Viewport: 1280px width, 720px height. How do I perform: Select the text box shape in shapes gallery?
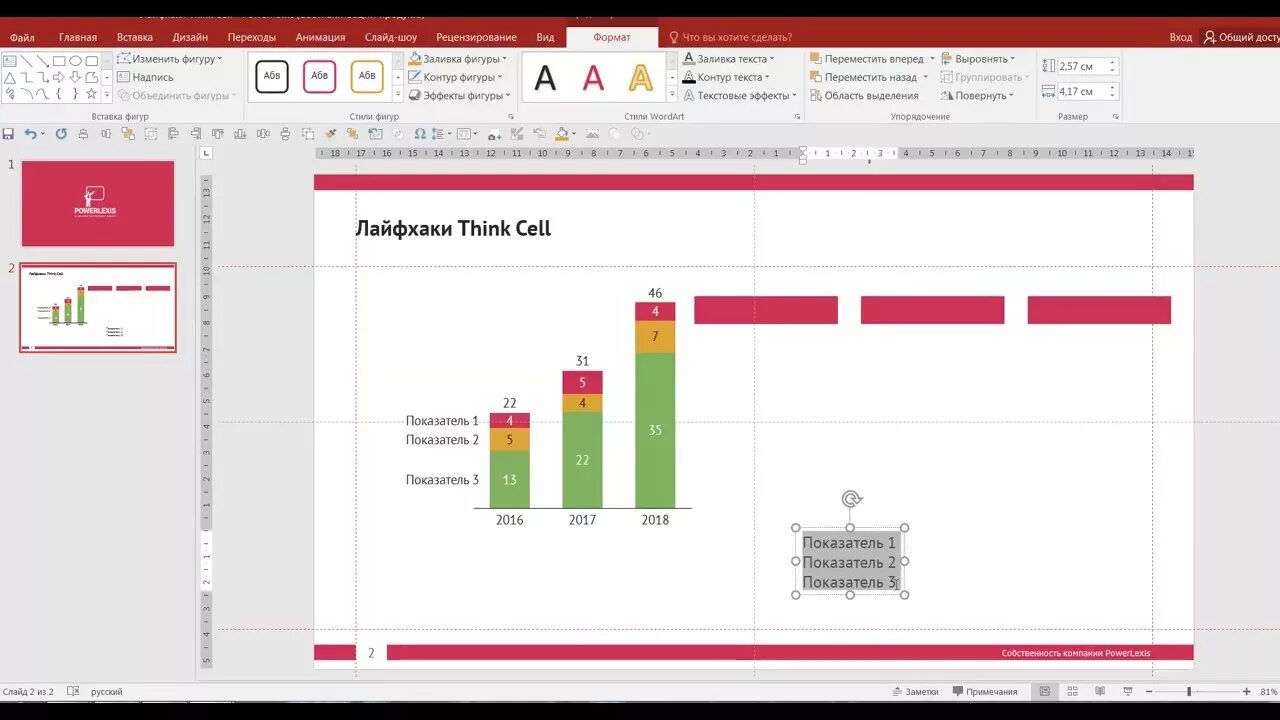pyautogui.click(x=9, y=61)
